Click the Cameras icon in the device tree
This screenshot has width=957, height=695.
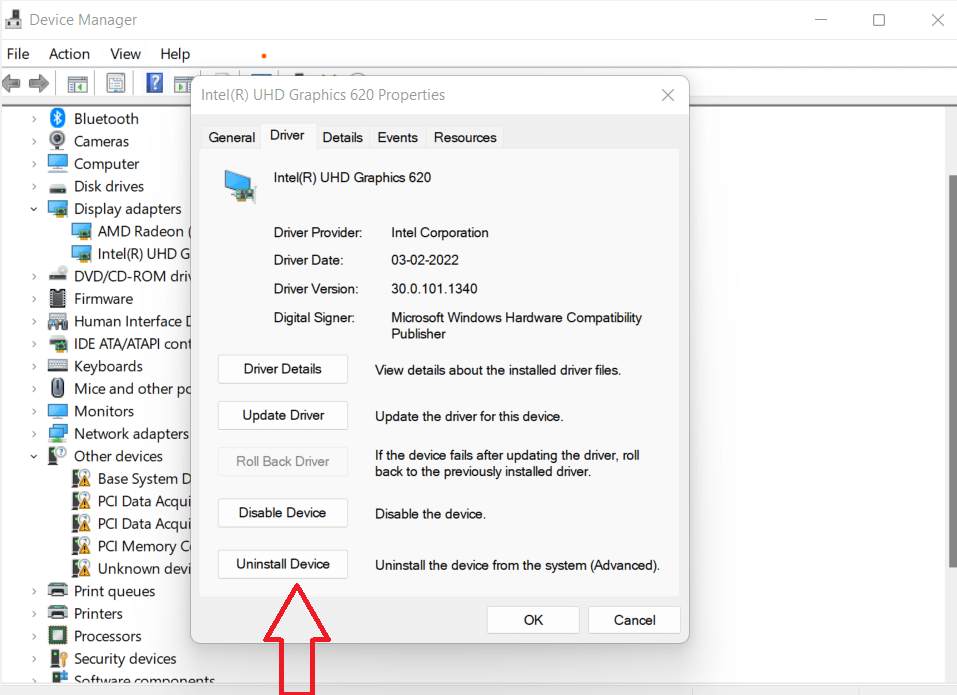pyautogui.click(x=57, y=141)
